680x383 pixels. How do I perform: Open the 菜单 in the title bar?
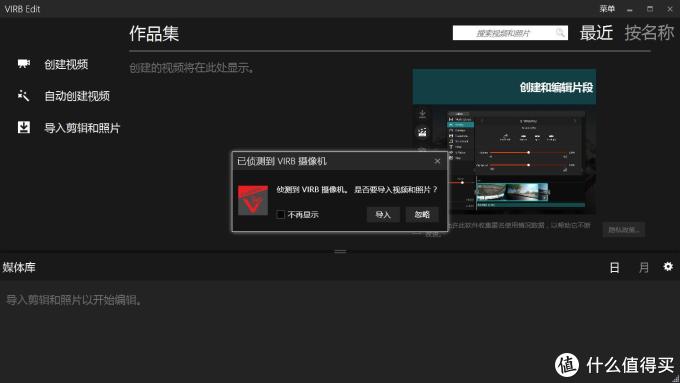click(x=607, y=9)
